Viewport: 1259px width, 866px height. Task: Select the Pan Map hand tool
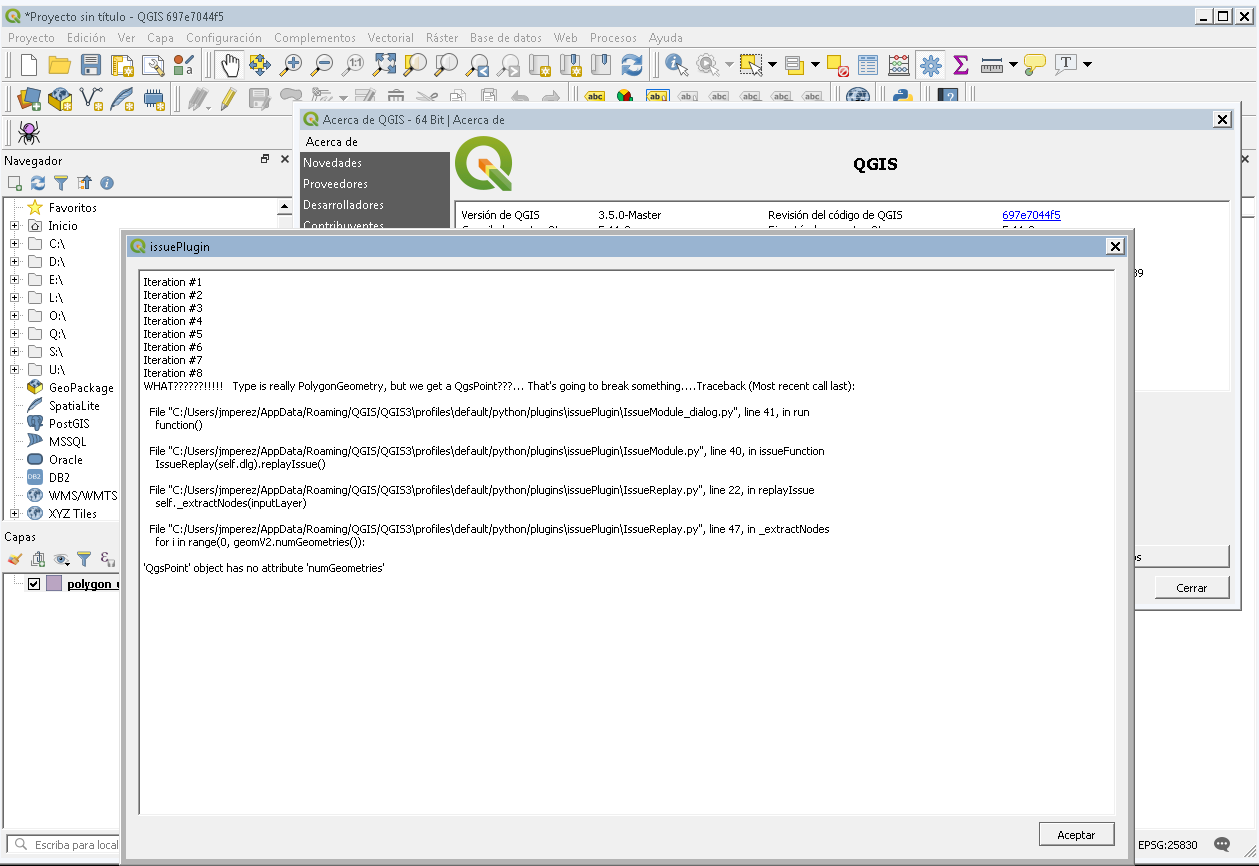click(x=230, y=65)
